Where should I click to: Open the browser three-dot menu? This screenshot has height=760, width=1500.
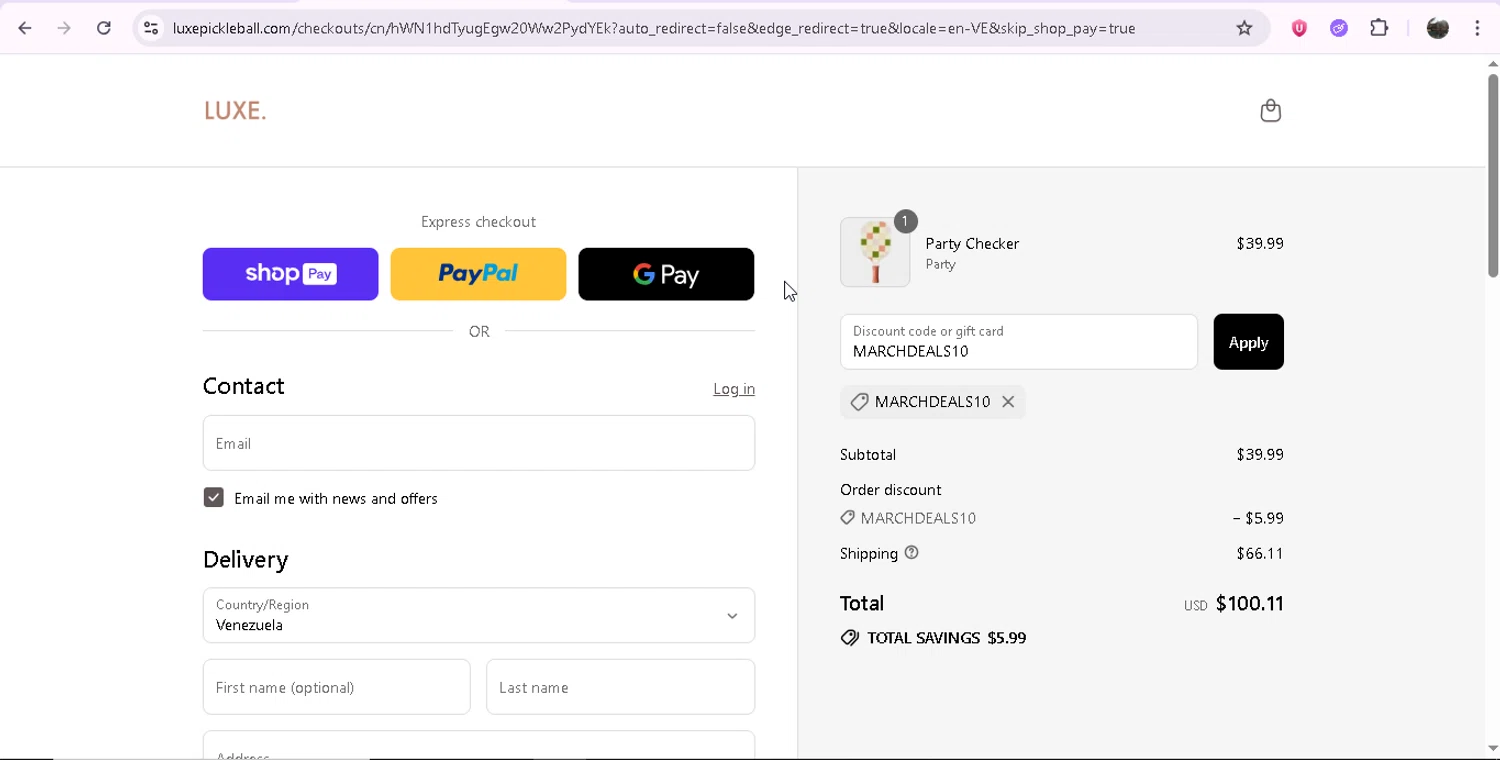click(x=1477, y=28)
